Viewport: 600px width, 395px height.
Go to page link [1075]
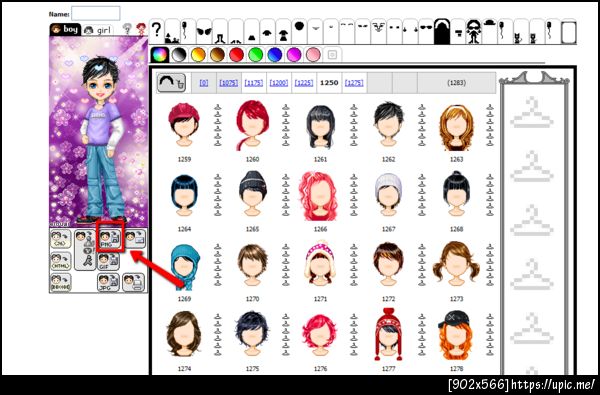click(x=228, y=83)
